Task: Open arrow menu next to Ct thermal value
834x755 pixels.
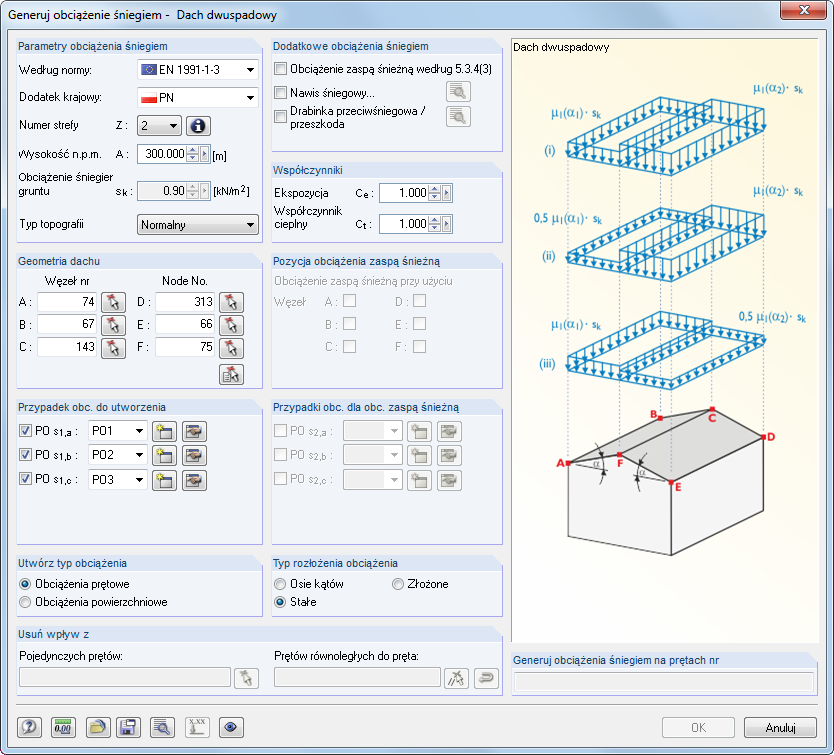Action: (447, 224)
